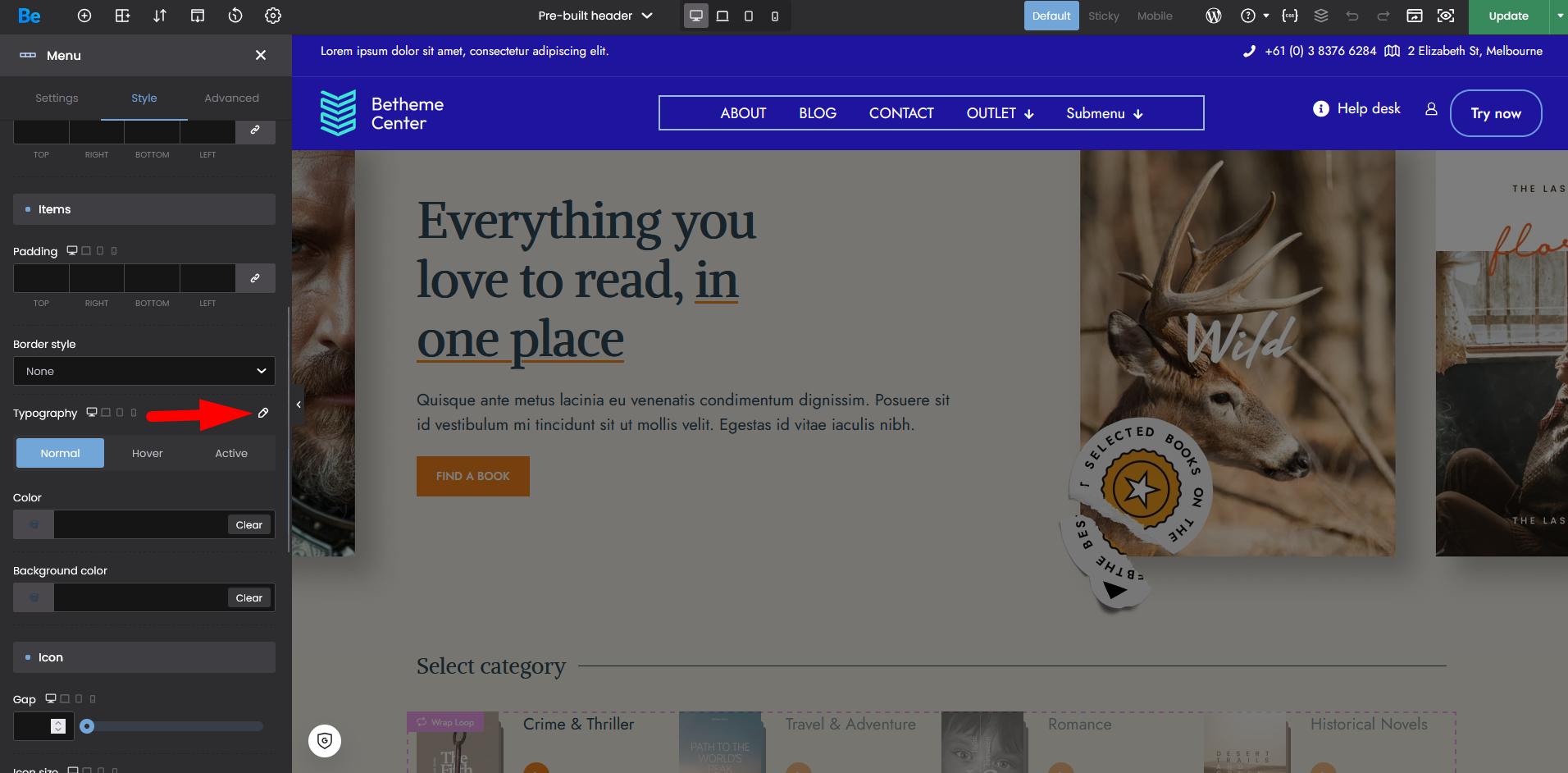This screenshot has width=1568, height=773.
Task: Open the layers navigator icon
Action: [1321, 16]
